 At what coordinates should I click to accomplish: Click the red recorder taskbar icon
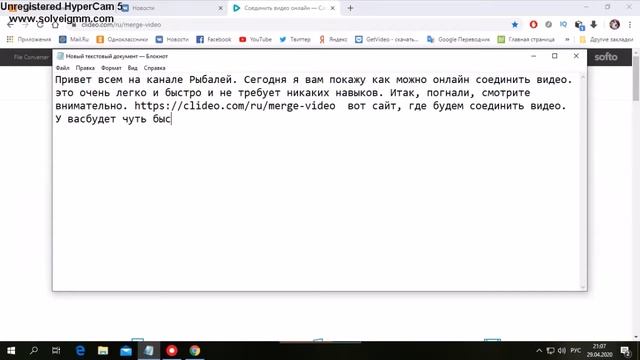pyautogui.click(x=171, y=351)
